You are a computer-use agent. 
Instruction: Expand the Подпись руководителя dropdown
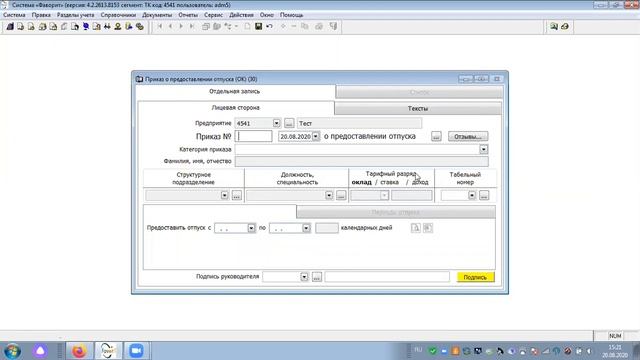[x=304, y=277]
